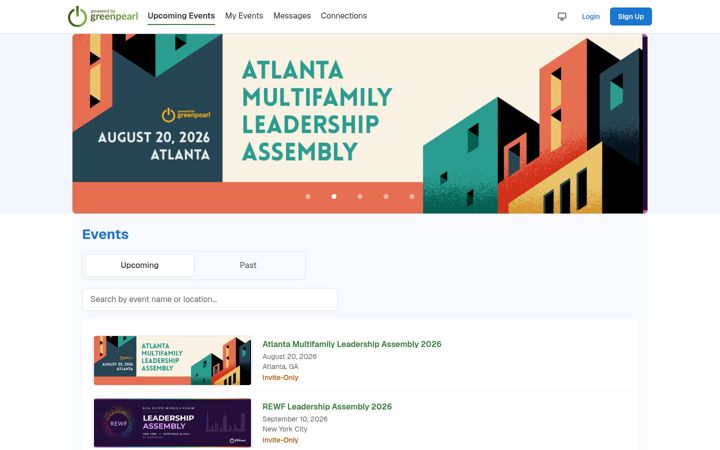Open the REWF Leadership Assembly thumbnail
This screenshot has width=720, height=450.
pos(172,423)
